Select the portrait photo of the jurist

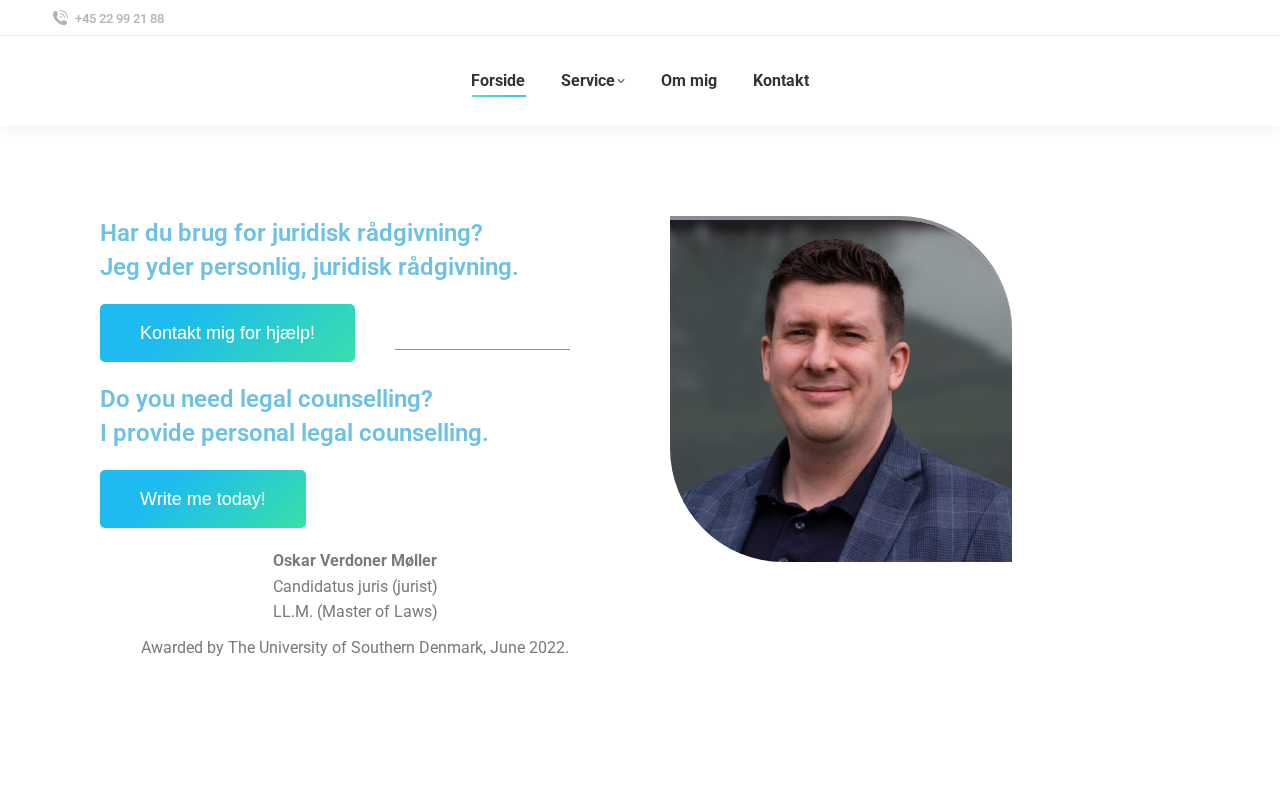tap(841, 389)
